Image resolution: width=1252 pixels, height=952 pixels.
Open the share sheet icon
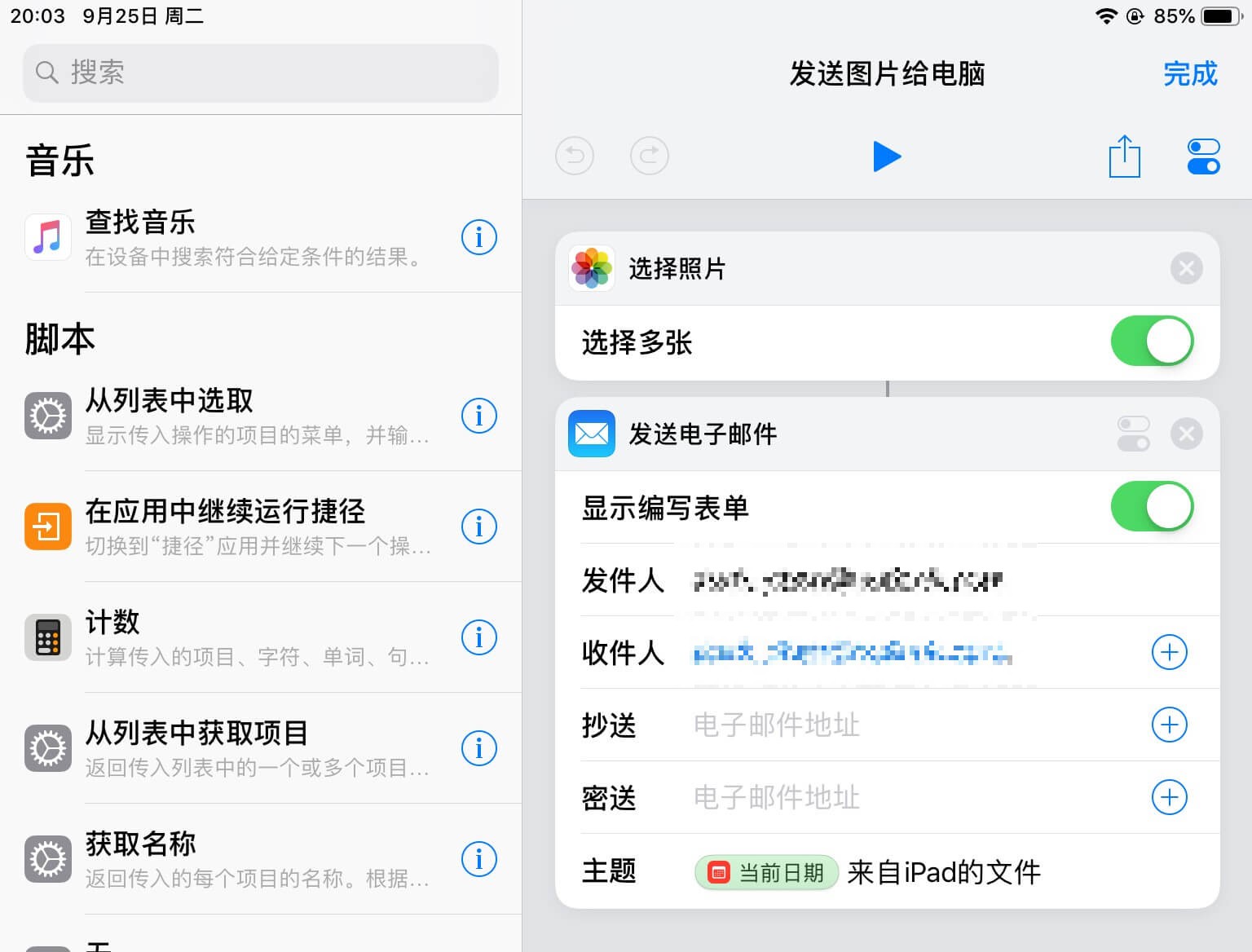pyautogui.click(x=1124, y=156)
